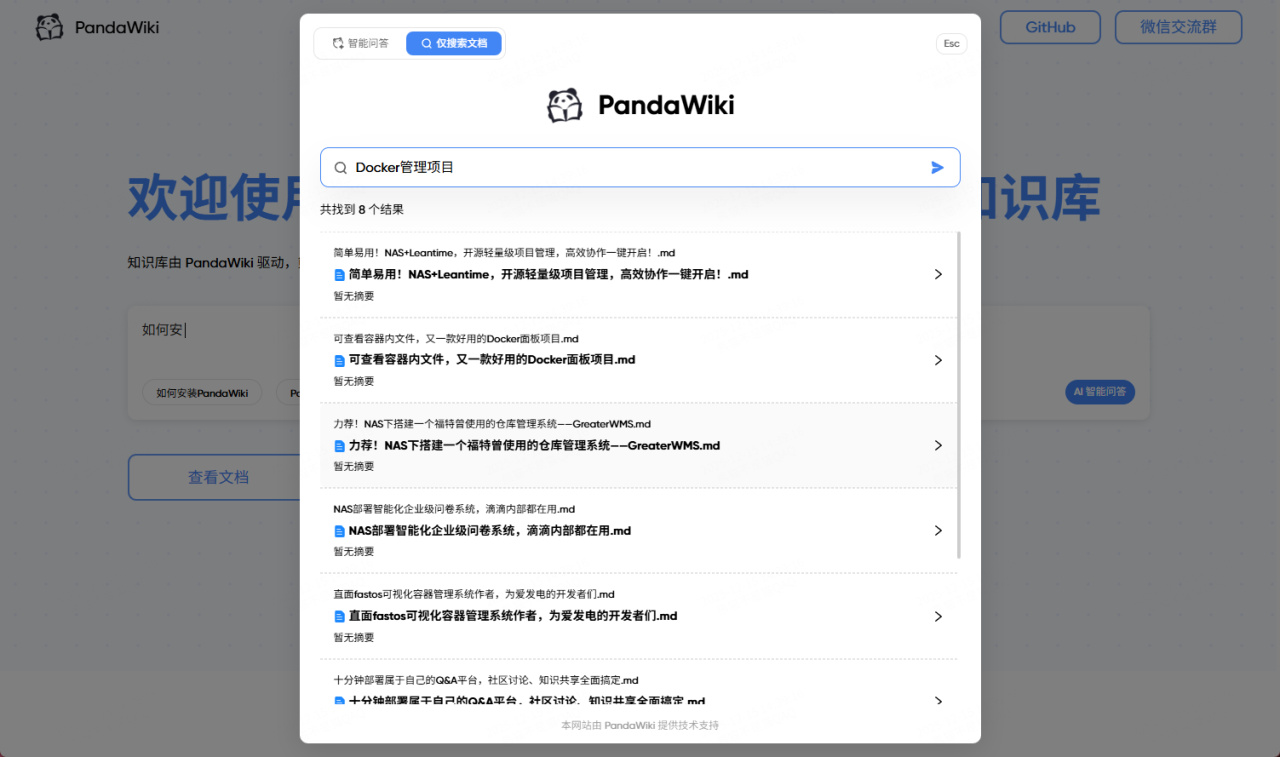This screenshot has width=1280, height=757.
Task: Click 暂无摘要 under the fastos result
Action: click(x=354, y=637)
